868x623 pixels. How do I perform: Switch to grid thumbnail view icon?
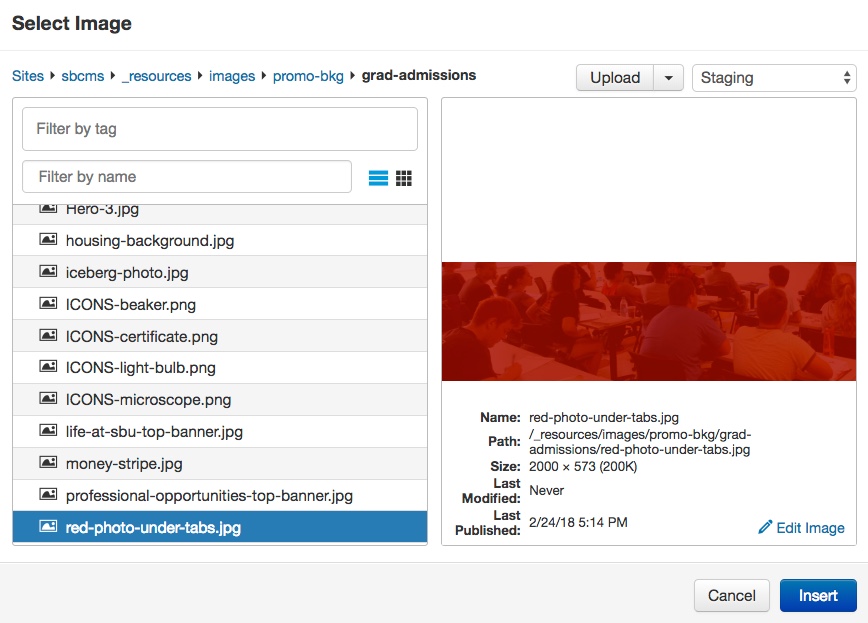[x=404, y=178]
